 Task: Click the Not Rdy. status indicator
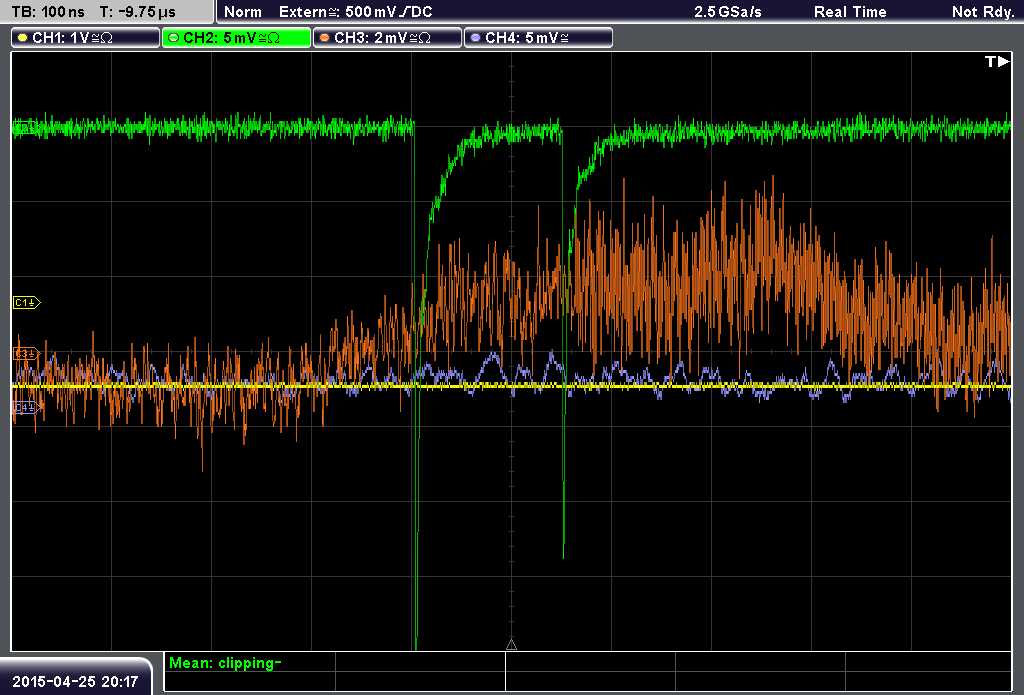pyautogui.click(x=983, y=12)
